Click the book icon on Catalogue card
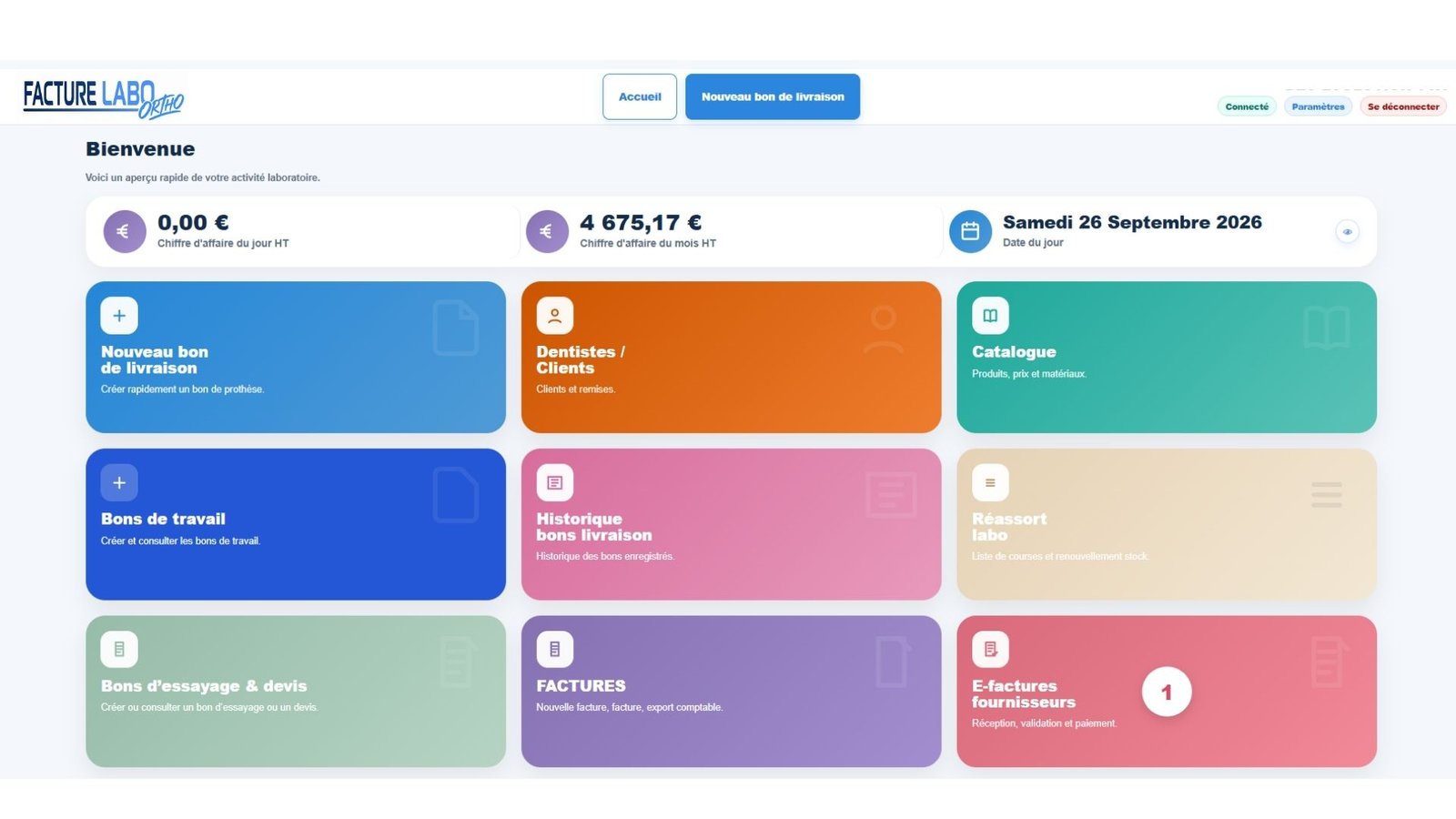1456x819 pixels. tap(990, 316)
